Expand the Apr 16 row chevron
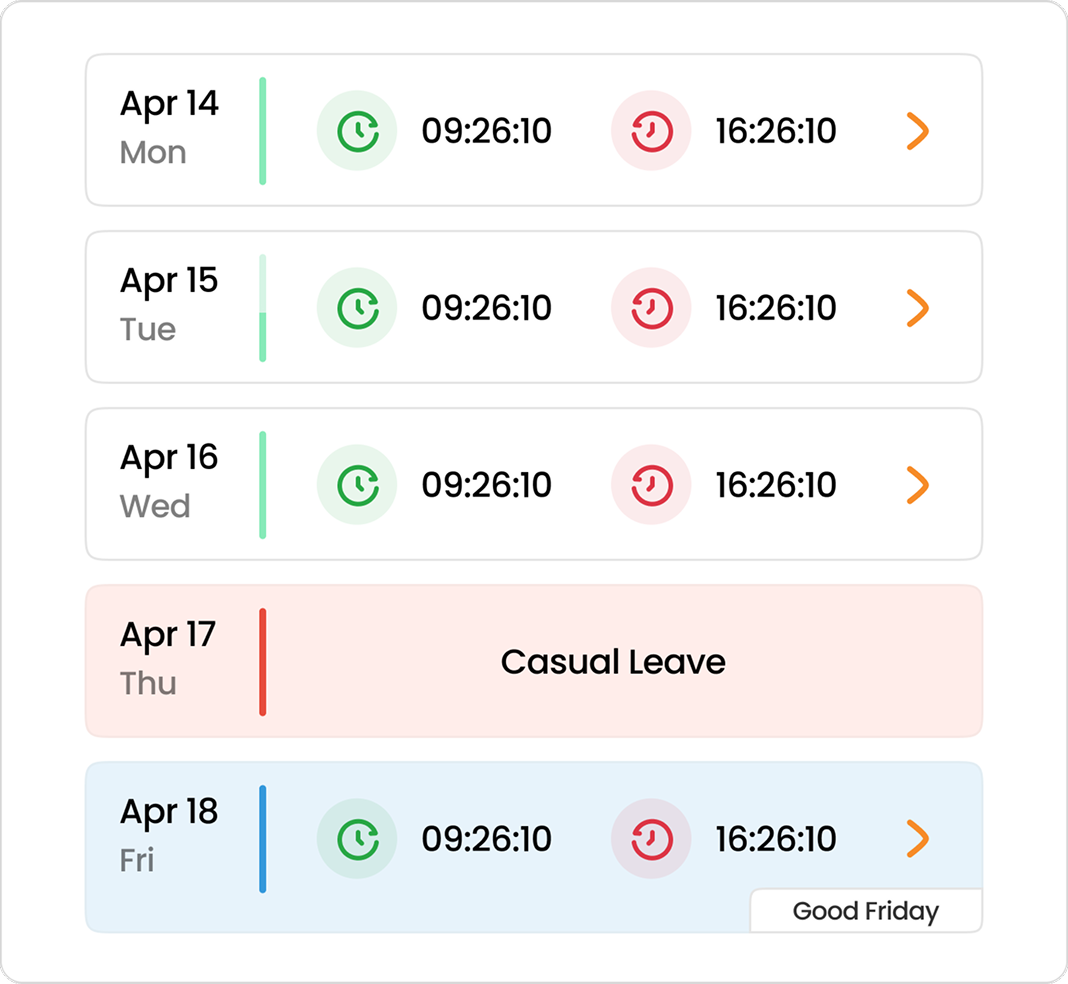This screenshot has width=1068, height=984. click(x=917, y=485)
